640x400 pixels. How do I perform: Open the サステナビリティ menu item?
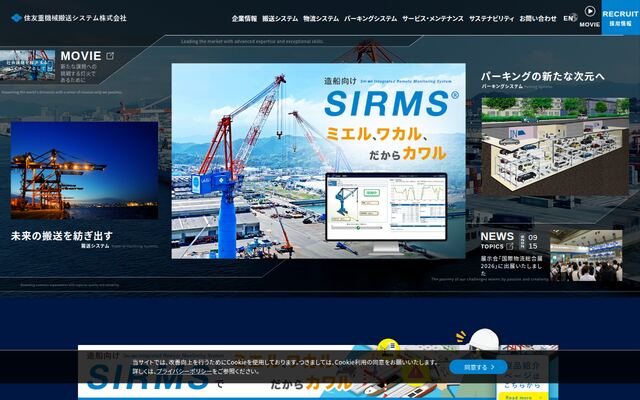pyautogui.click(x=491, y=18)
